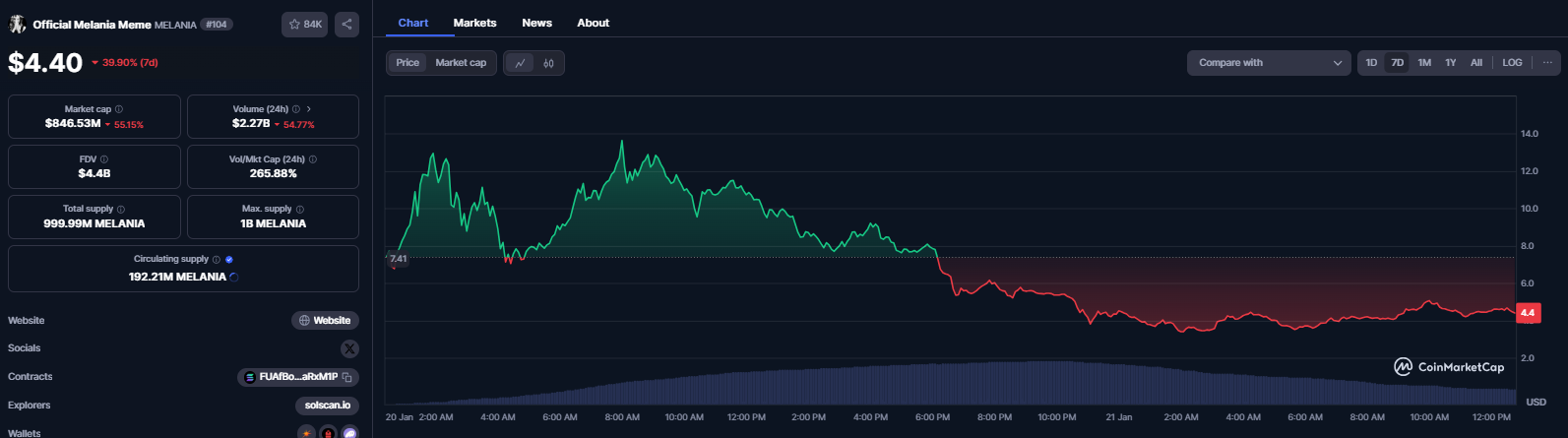1568x438 pixels.
Task: Click the Market cap info icon
Action: pyautogui.click(x=119, y=109)
